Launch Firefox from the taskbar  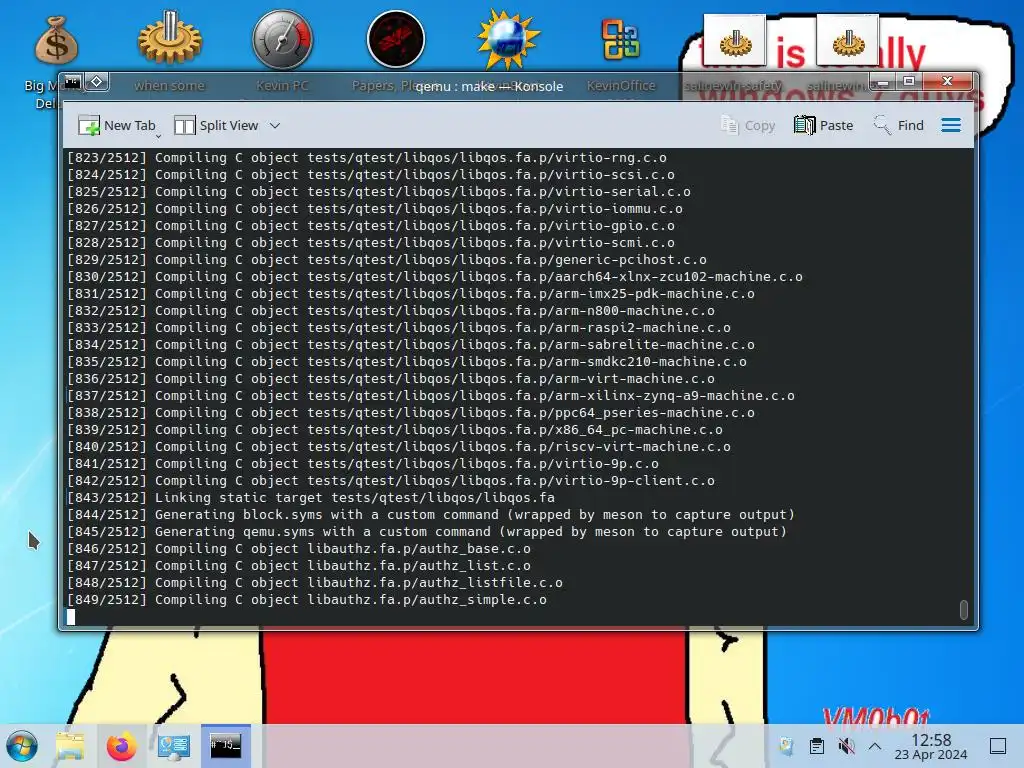(121, 746)
